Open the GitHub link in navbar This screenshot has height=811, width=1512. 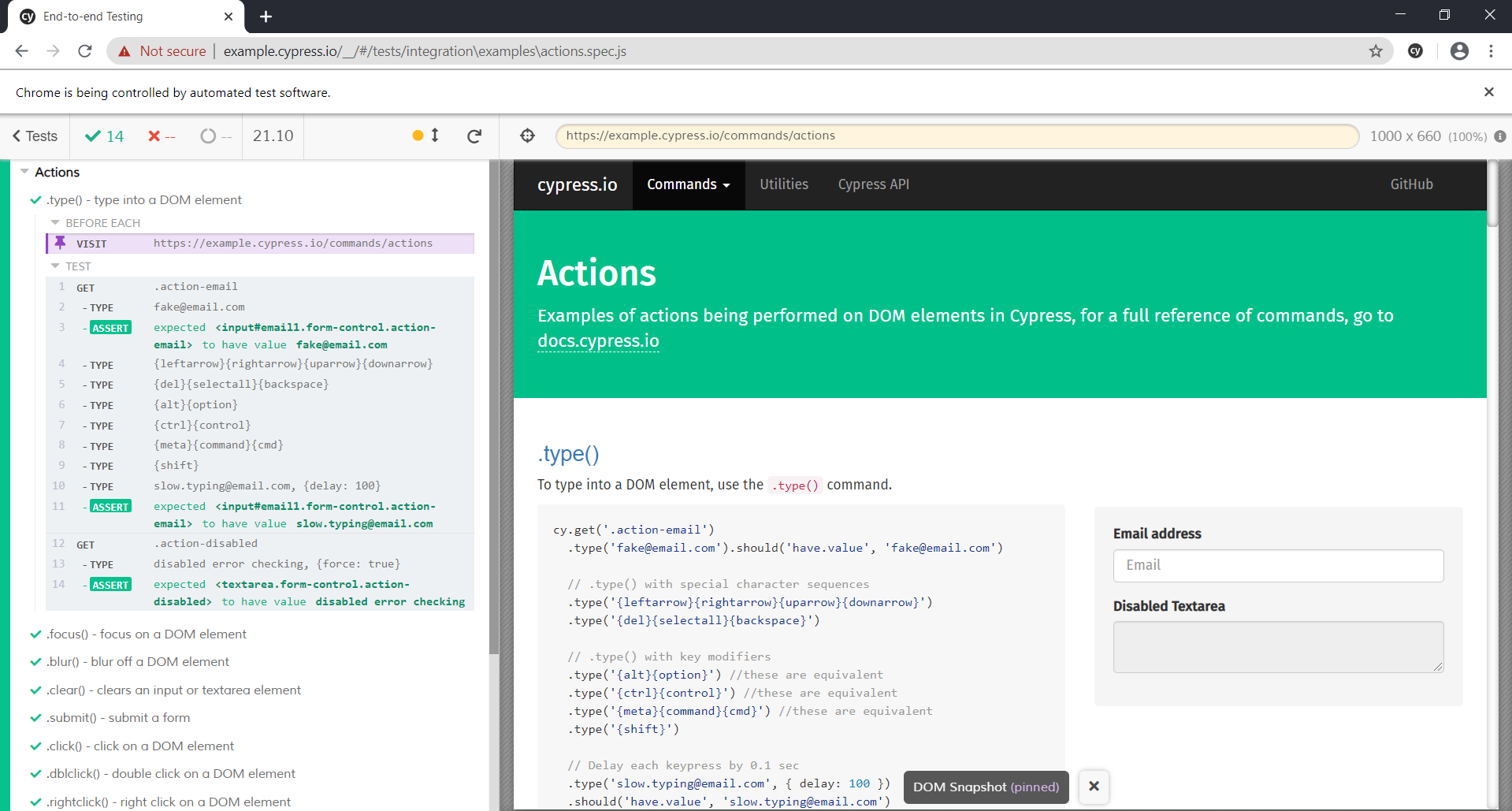[x=1411, y=184]
